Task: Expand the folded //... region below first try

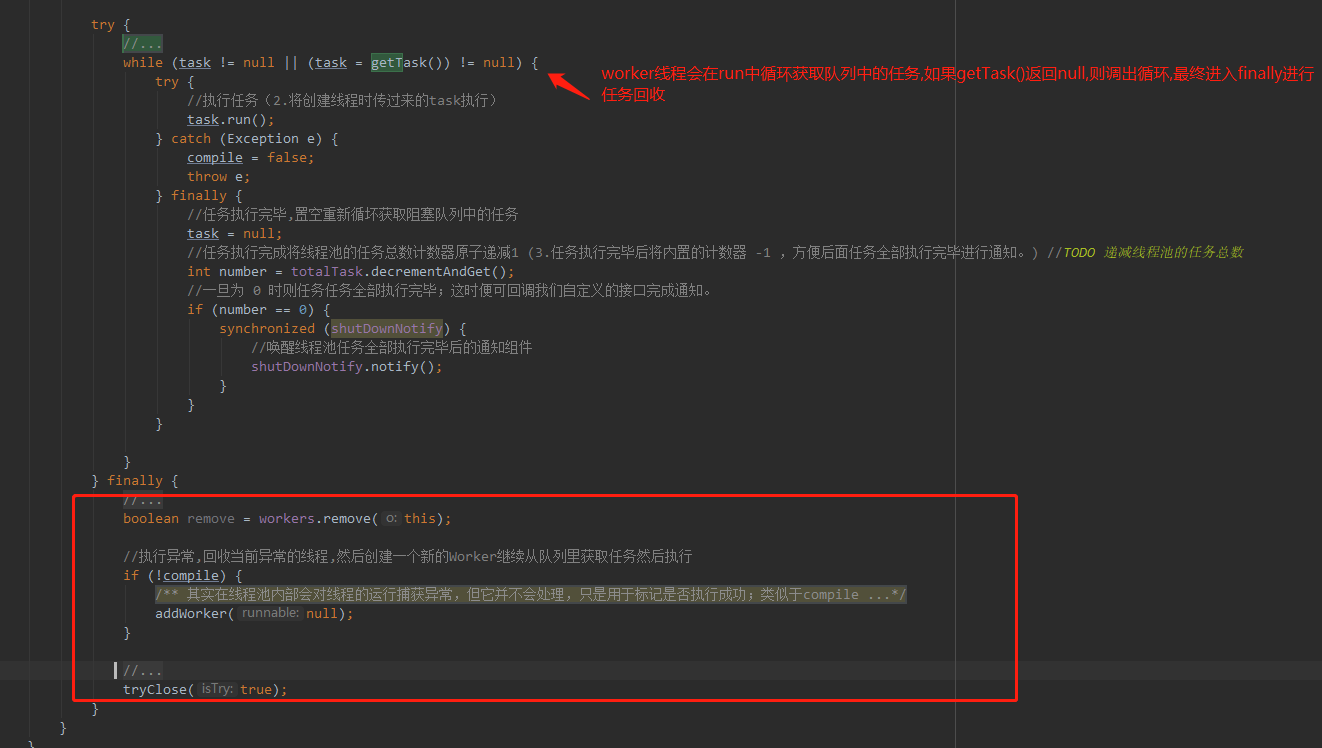Action: click(142, 43)
